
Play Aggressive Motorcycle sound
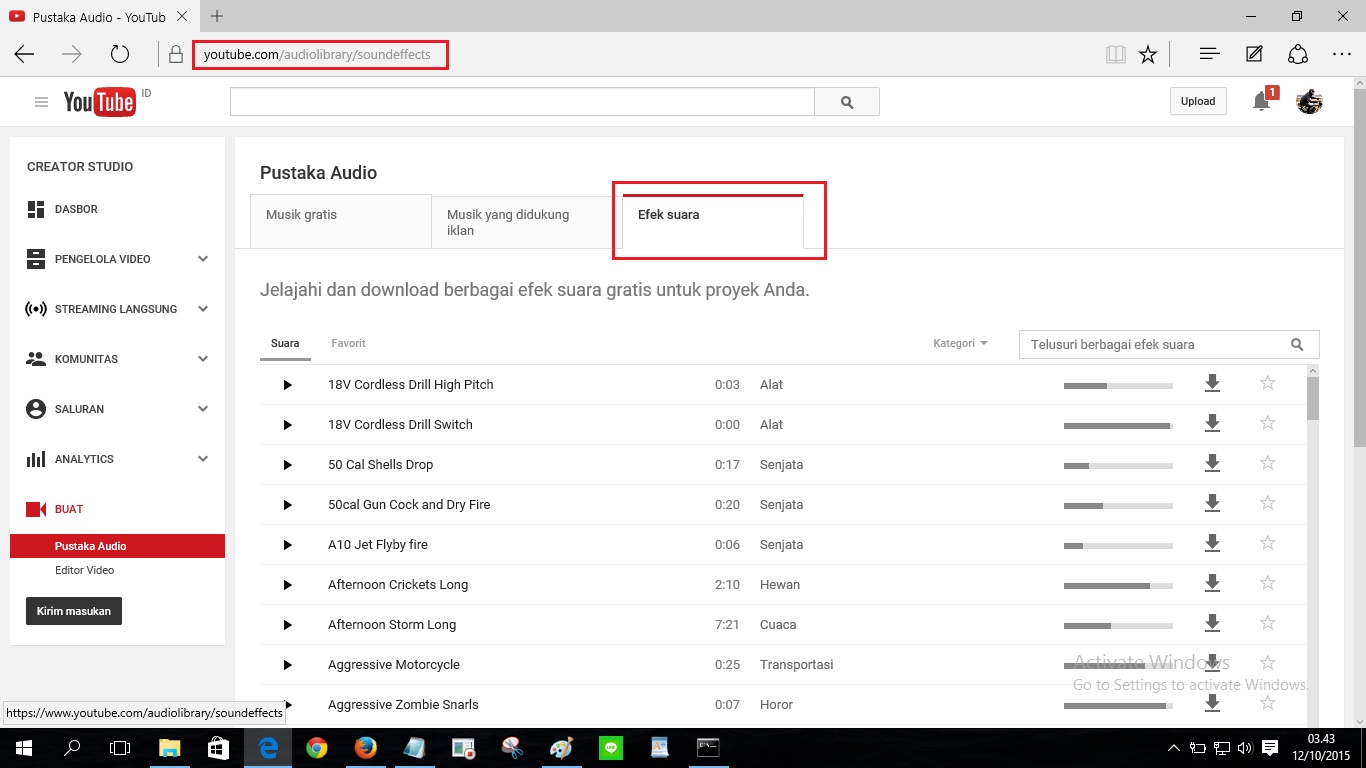coord(287,665)
